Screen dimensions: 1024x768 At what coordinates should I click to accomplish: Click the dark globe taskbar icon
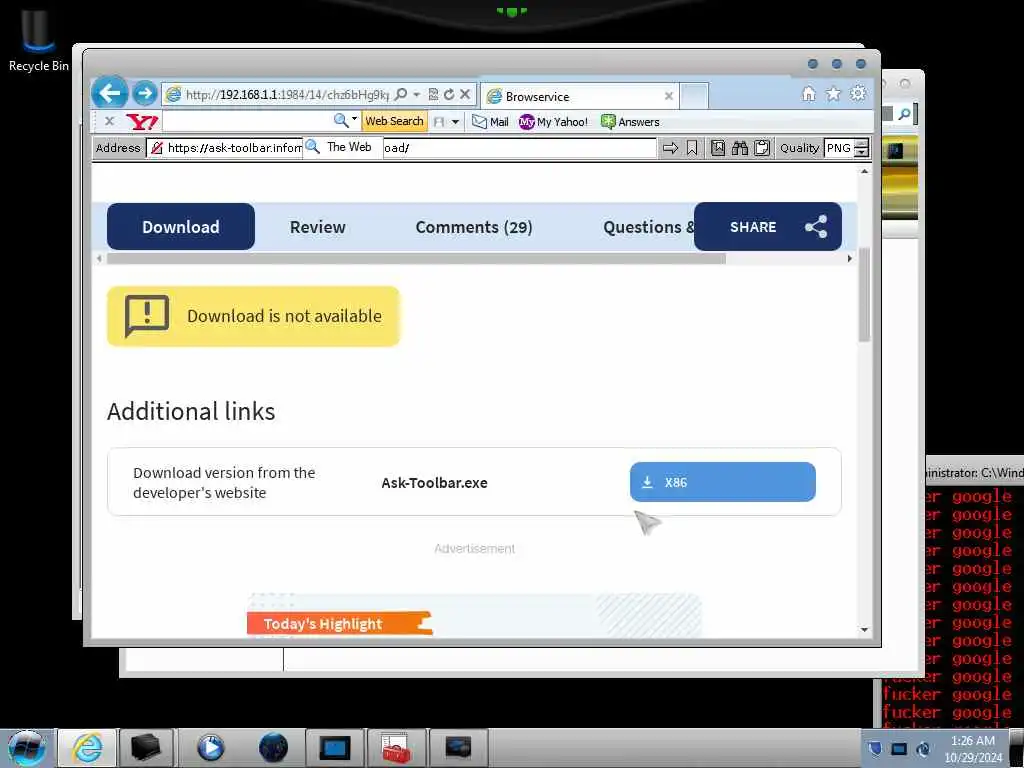[x=273, y=748]
